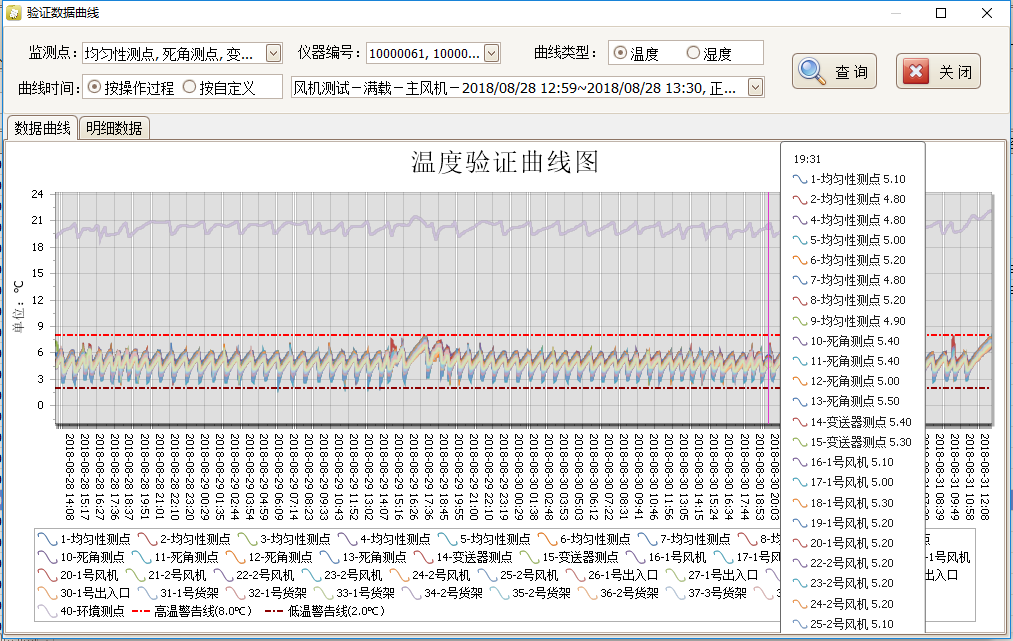Click the 12-死角测点 line icon in the legend

click(x=236, y=557)
